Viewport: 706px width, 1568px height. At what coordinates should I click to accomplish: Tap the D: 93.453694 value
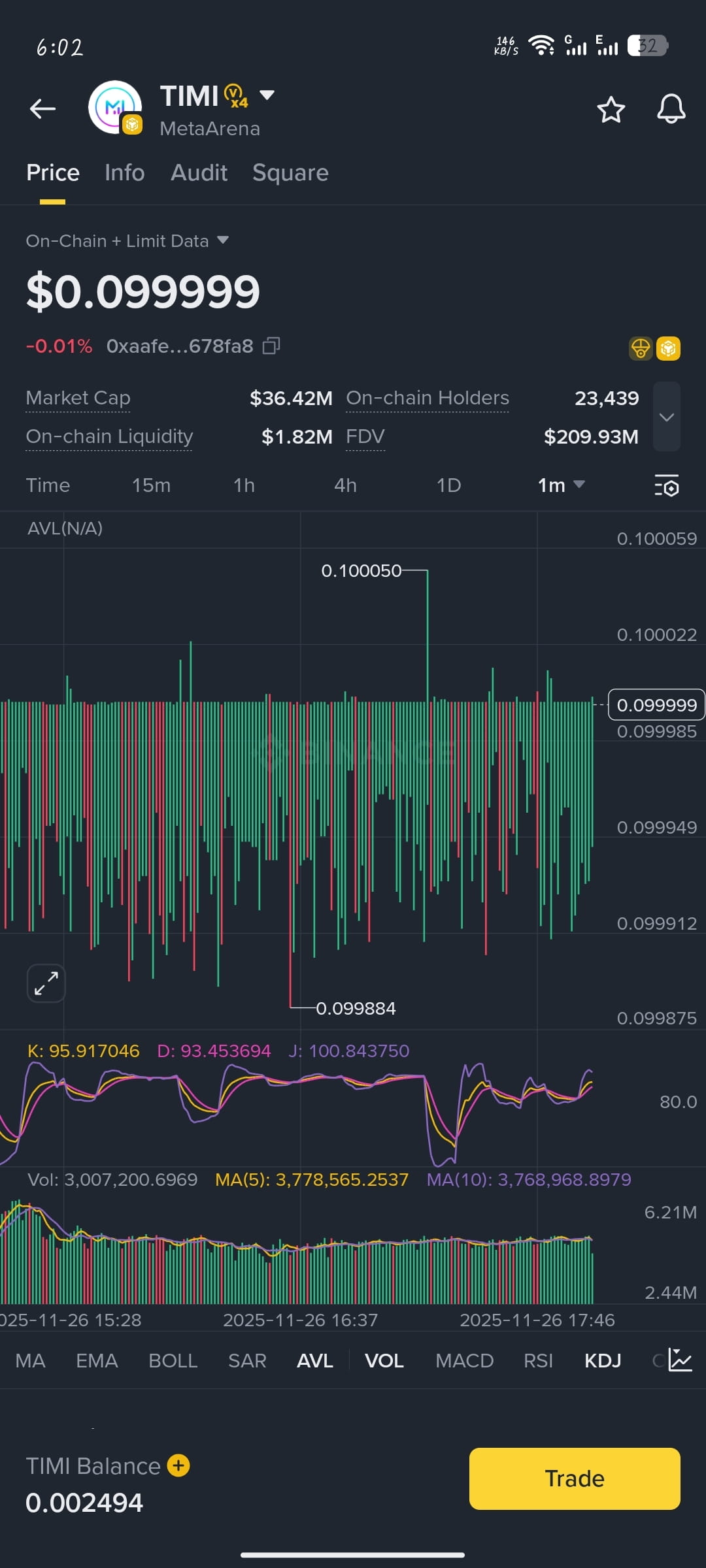(214, 1051)
